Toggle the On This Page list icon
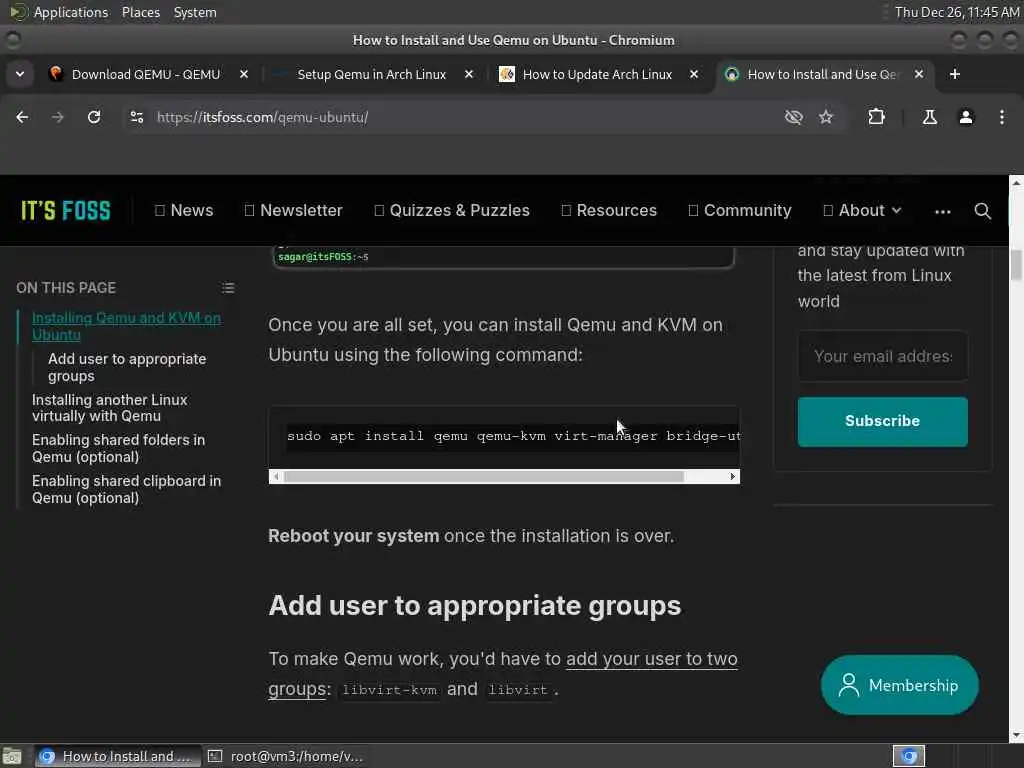The width and height of the screenshot is (1024, 768). 228,287
